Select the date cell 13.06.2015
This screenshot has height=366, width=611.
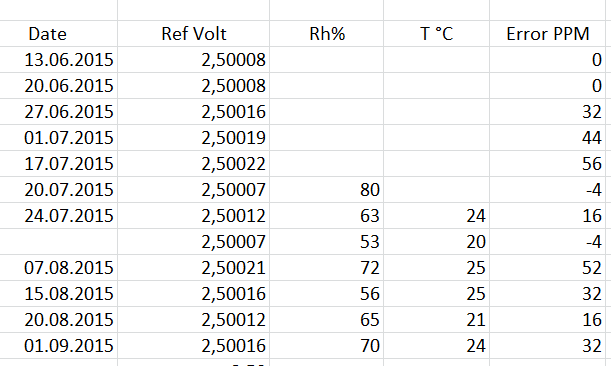tap(58, 60)
